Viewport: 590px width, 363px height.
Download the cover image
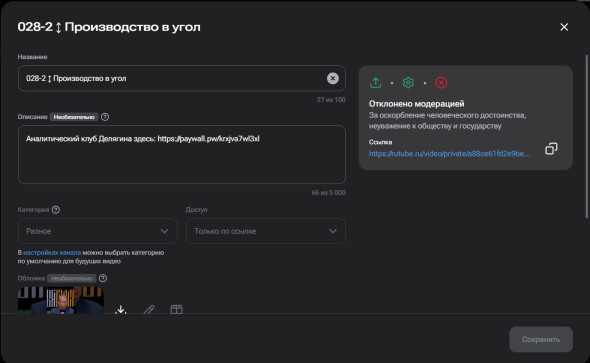120,309
